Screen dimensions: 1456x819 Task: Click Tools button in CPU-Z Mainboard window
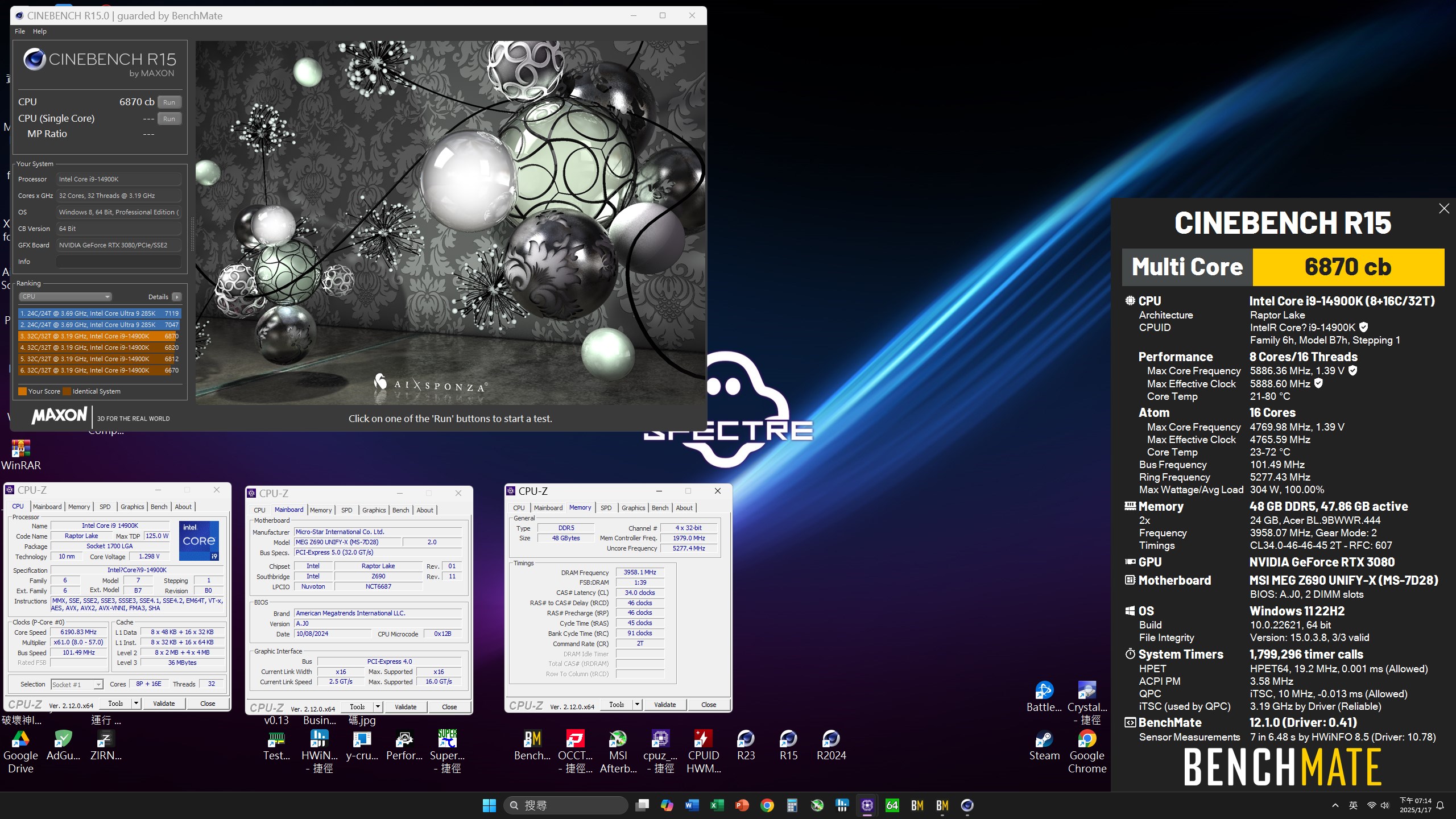tap(357, 707)
